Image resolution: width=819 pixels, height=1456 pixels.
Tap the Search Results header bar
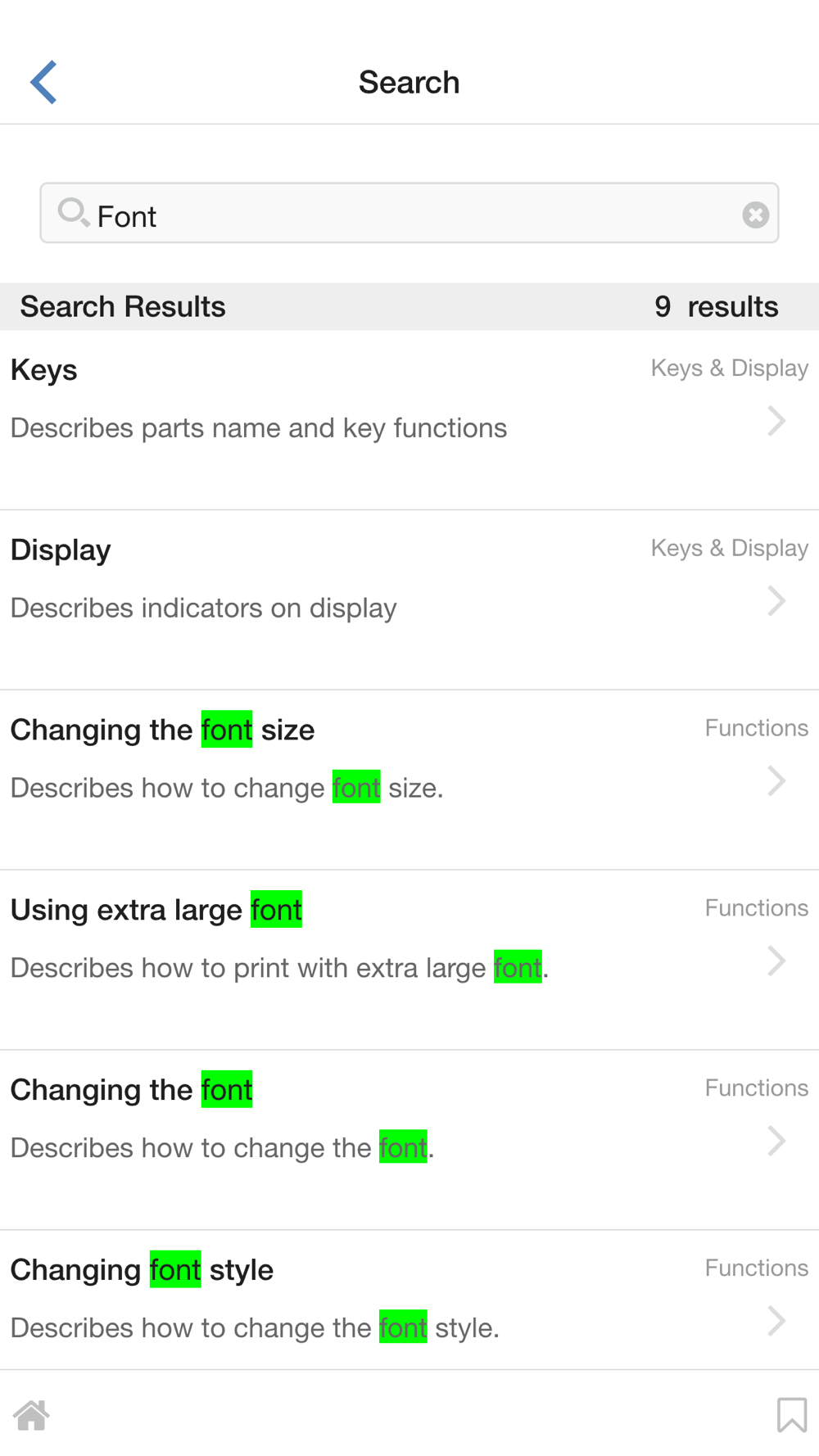click(409, 307)
